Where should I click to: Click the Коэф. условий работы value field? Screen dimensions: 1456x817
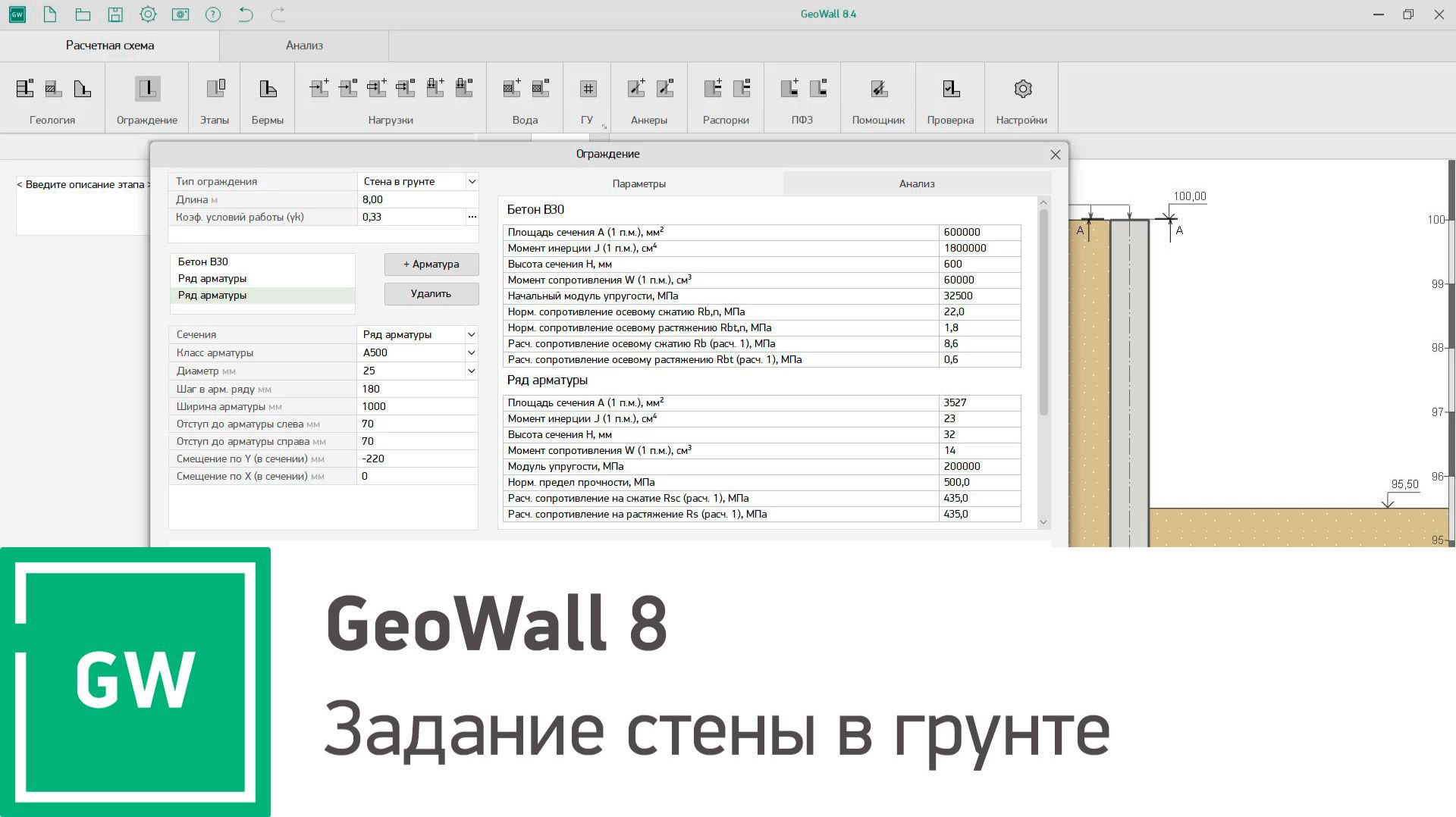411,218
